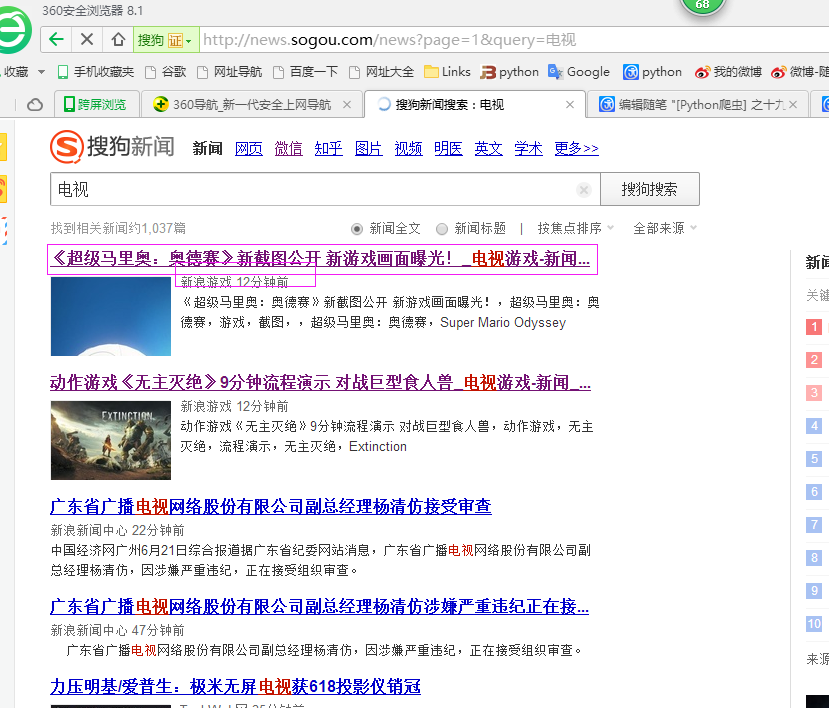
Task: Open the 网址大全 bookmark
Action: coord(382,72)
